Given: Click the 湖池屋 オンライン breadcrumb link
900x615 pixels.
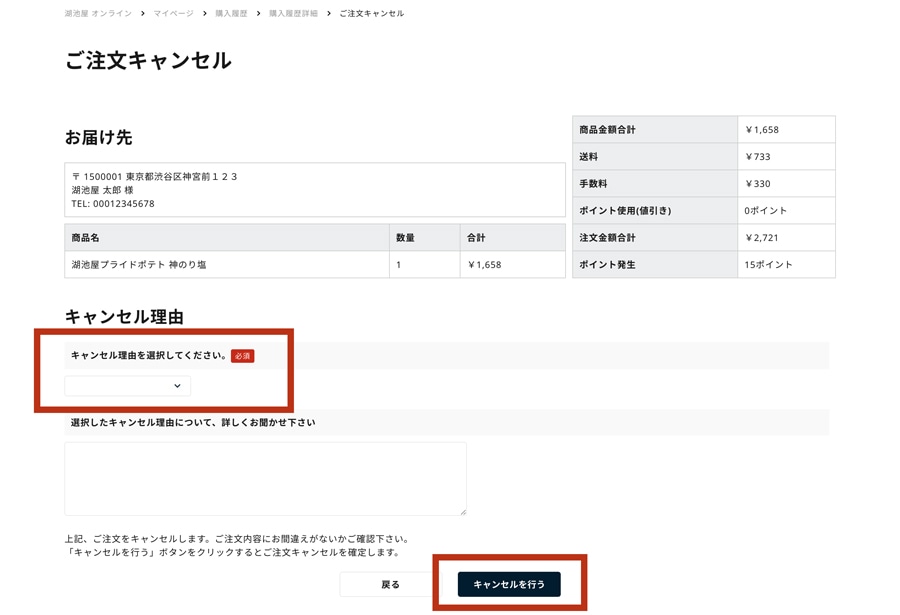Looking at the screenshot, I should 98,14.
